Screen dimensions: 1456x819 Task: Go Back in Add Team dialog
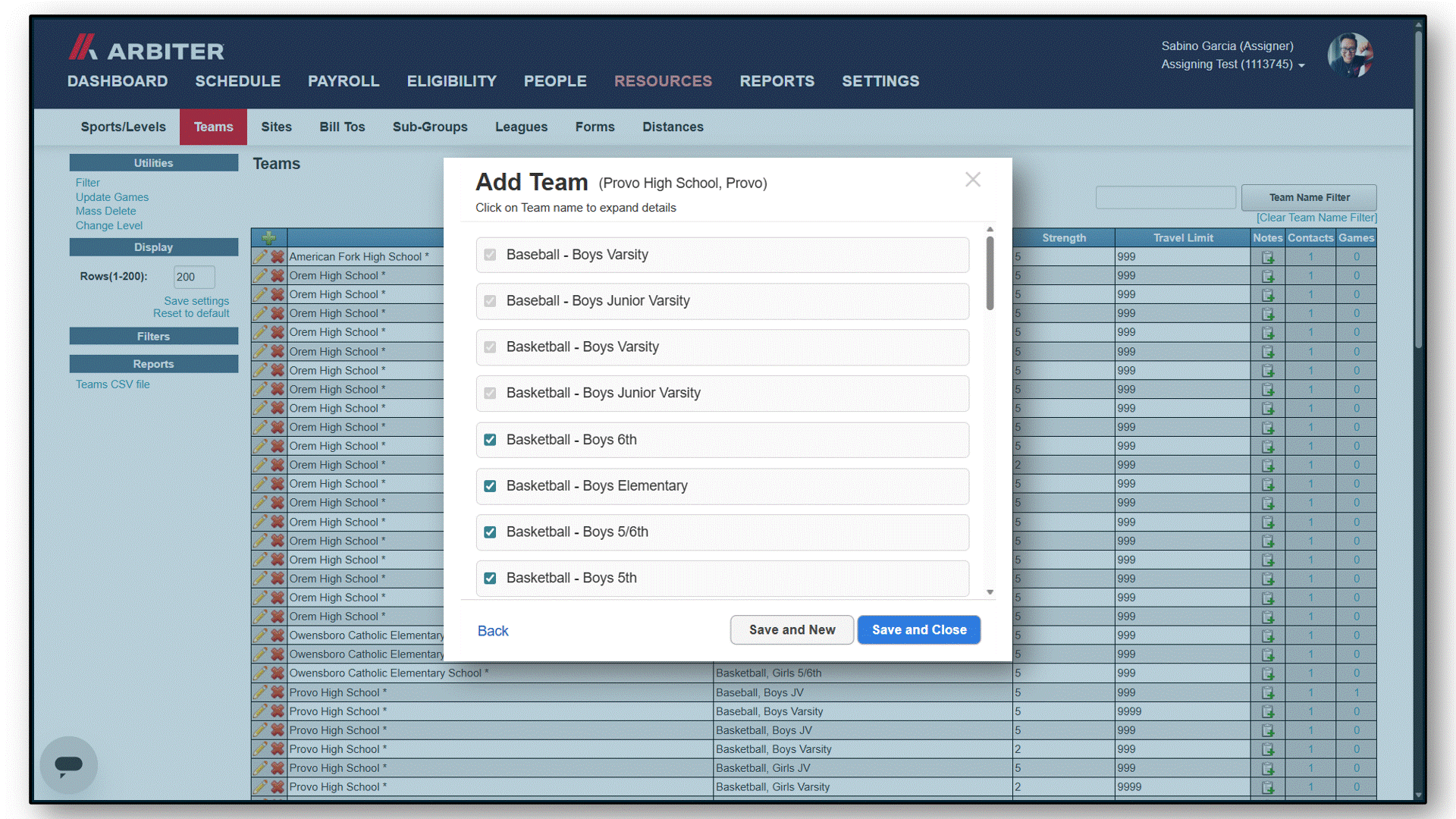tap(493, 631)
